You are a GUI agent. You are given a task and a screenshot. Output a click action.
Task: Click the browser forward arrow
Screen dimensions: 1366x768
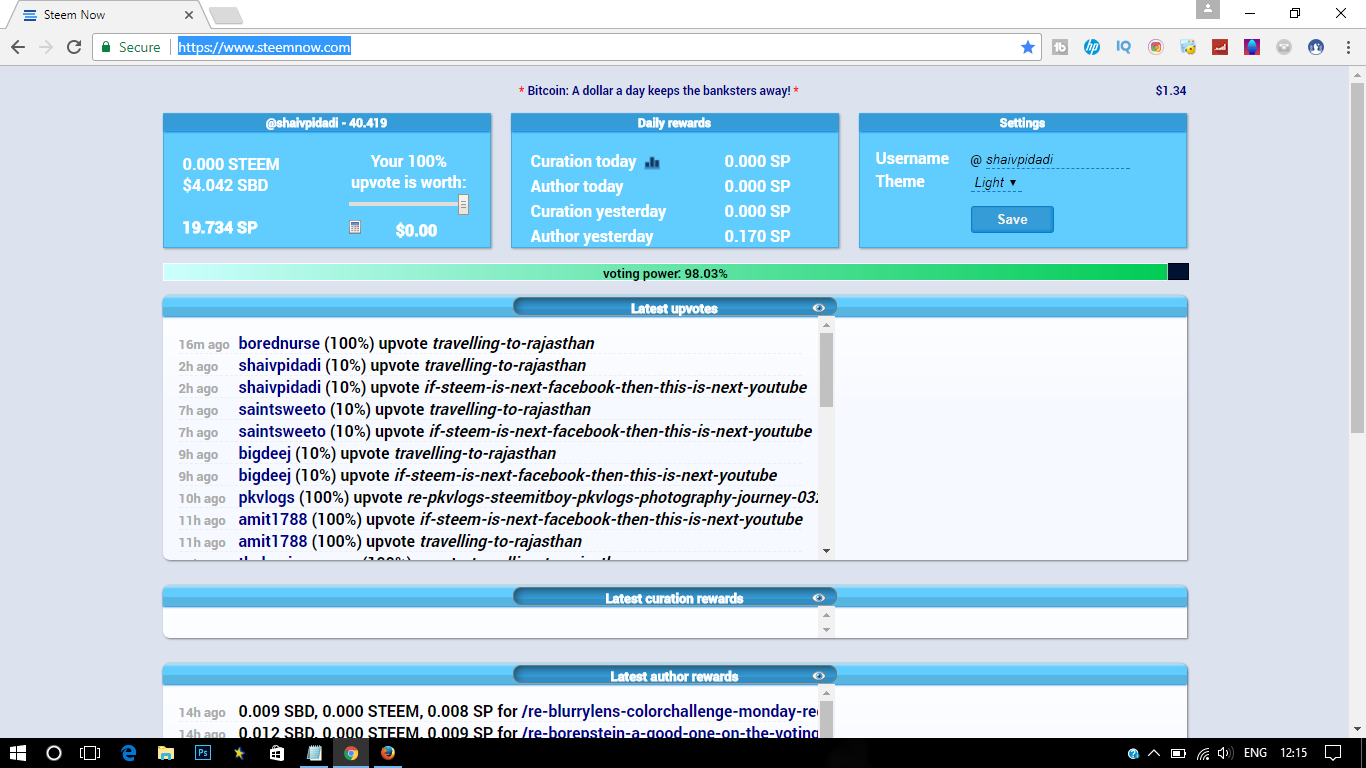point(46,47)
